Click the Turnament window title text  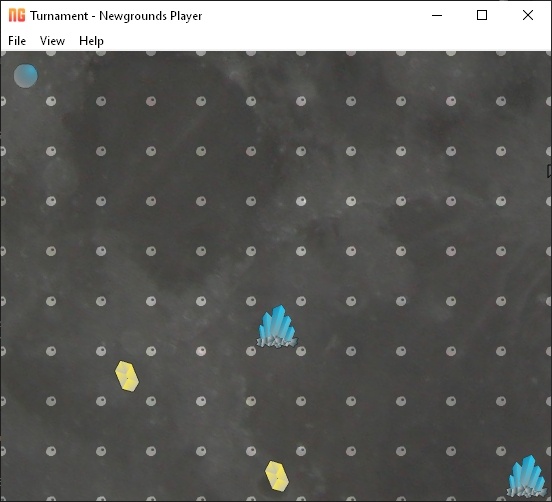pyautogui.click(x=116, y=16)
